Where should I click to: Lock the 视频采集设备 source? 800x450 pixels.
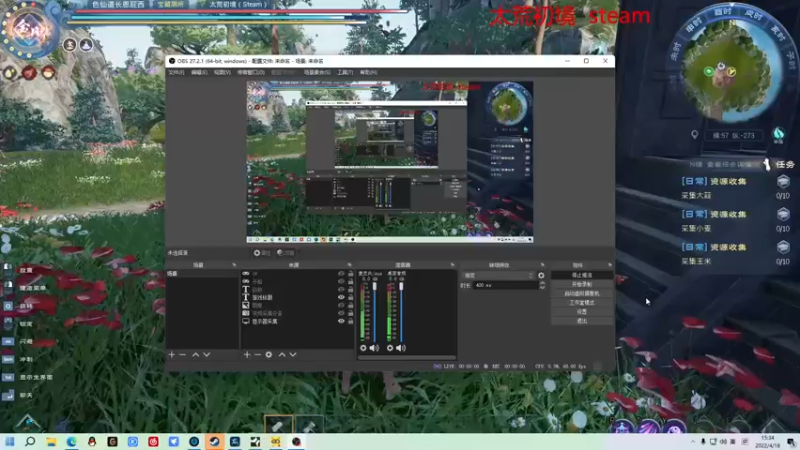click(351, 313)
